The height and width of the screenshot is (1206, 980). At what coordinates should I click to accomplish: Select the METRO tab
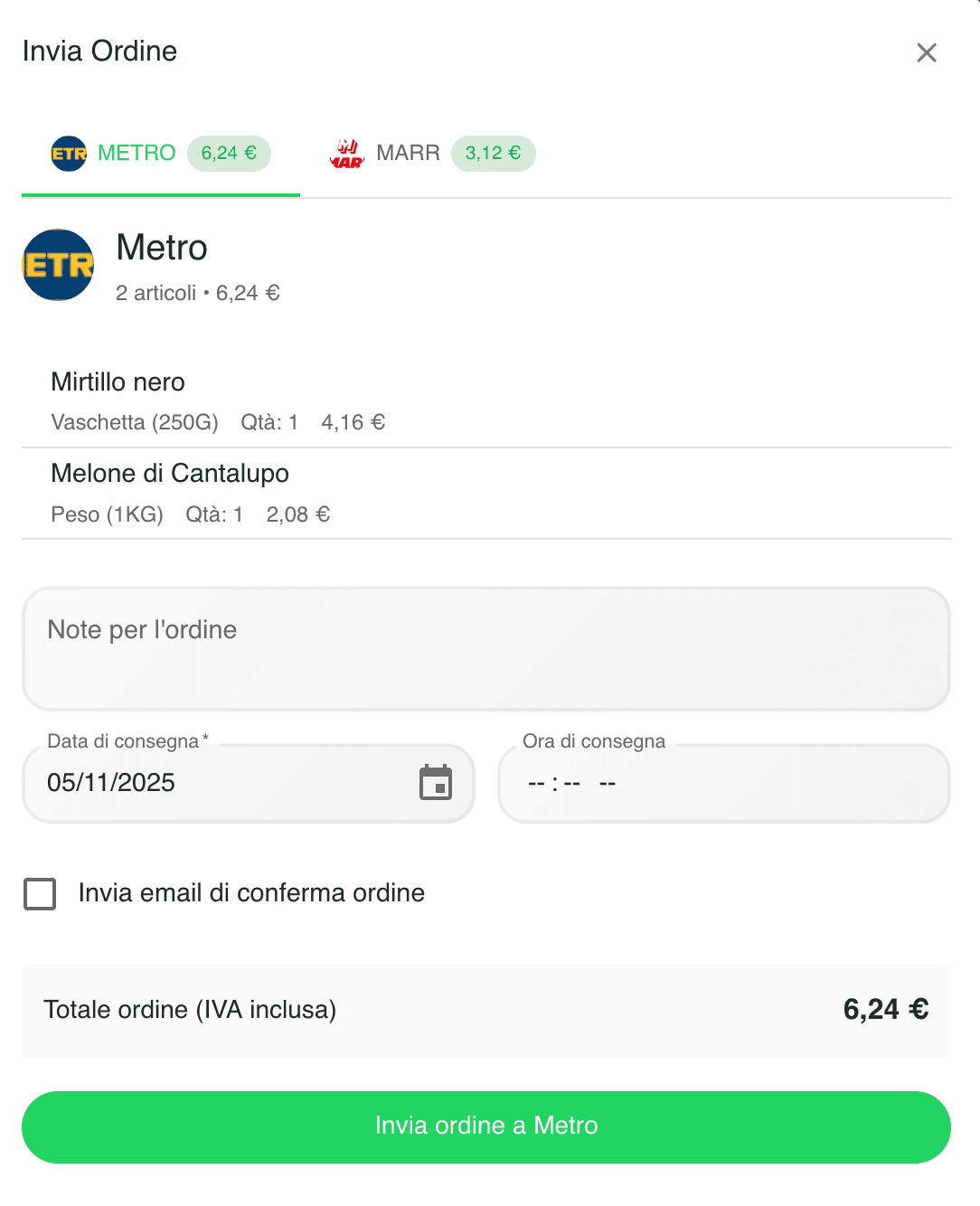[137, 153]
